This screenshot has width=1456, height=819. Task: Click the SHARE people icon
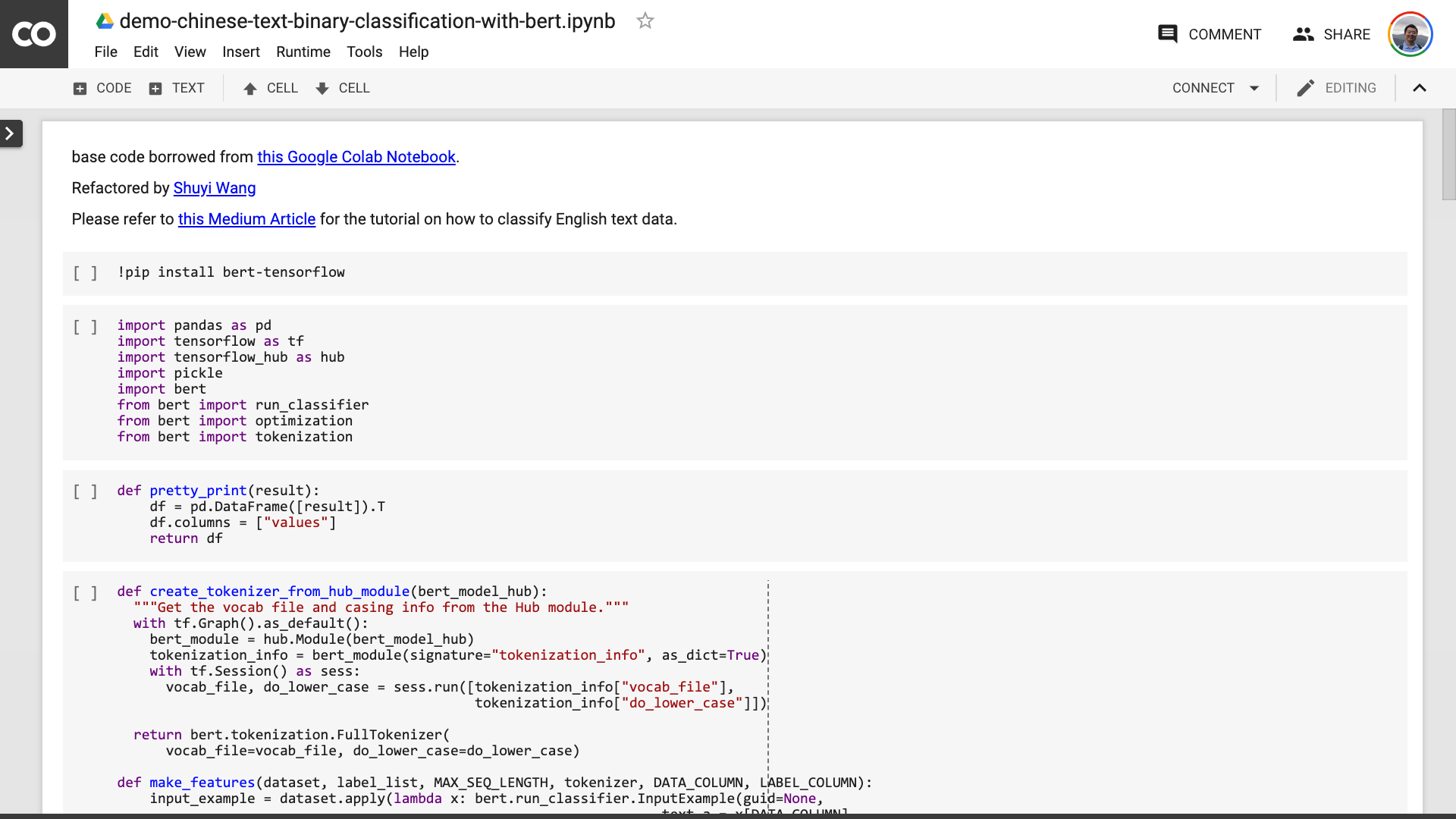[1303, 34]
